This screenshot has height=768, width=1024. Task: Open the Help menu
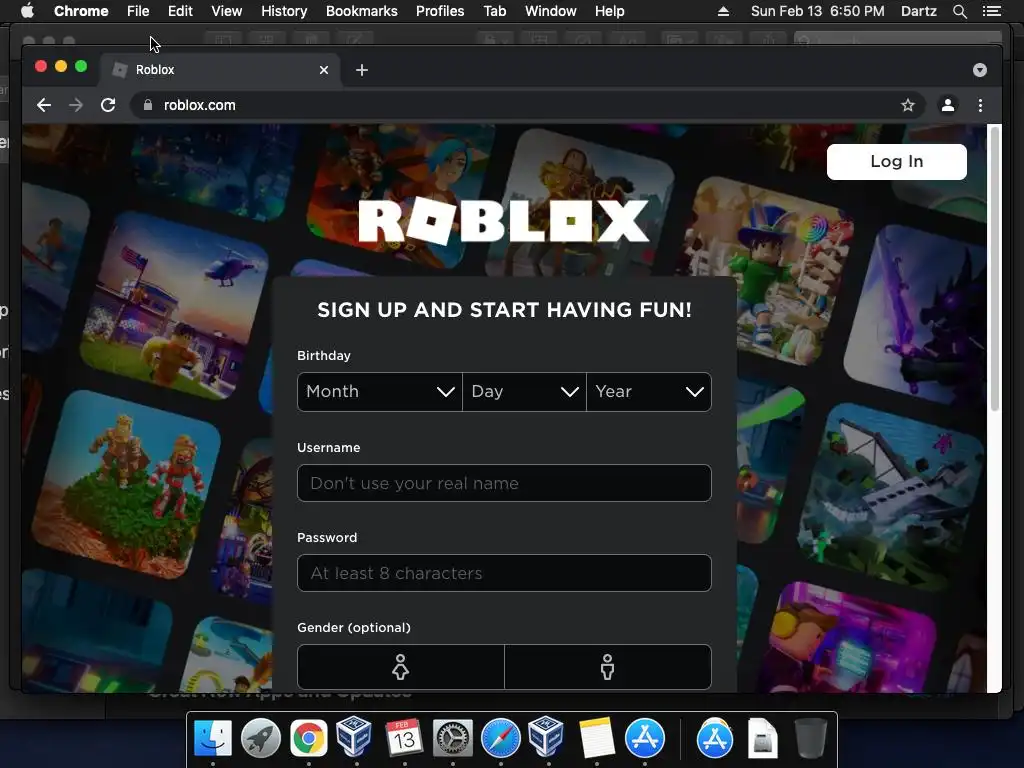[609, 11]
